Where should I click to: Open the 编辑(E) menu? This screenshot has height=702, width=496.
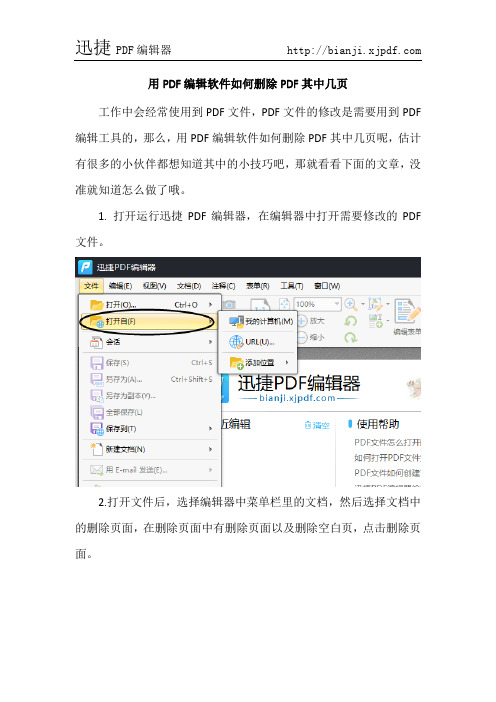click(120, 286)
